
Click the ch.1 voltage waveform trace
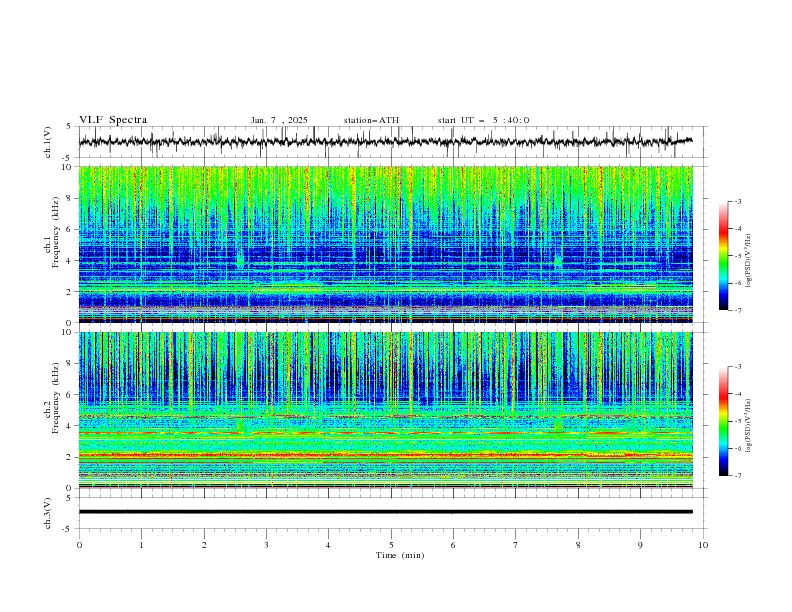click(x=385, y=142)
